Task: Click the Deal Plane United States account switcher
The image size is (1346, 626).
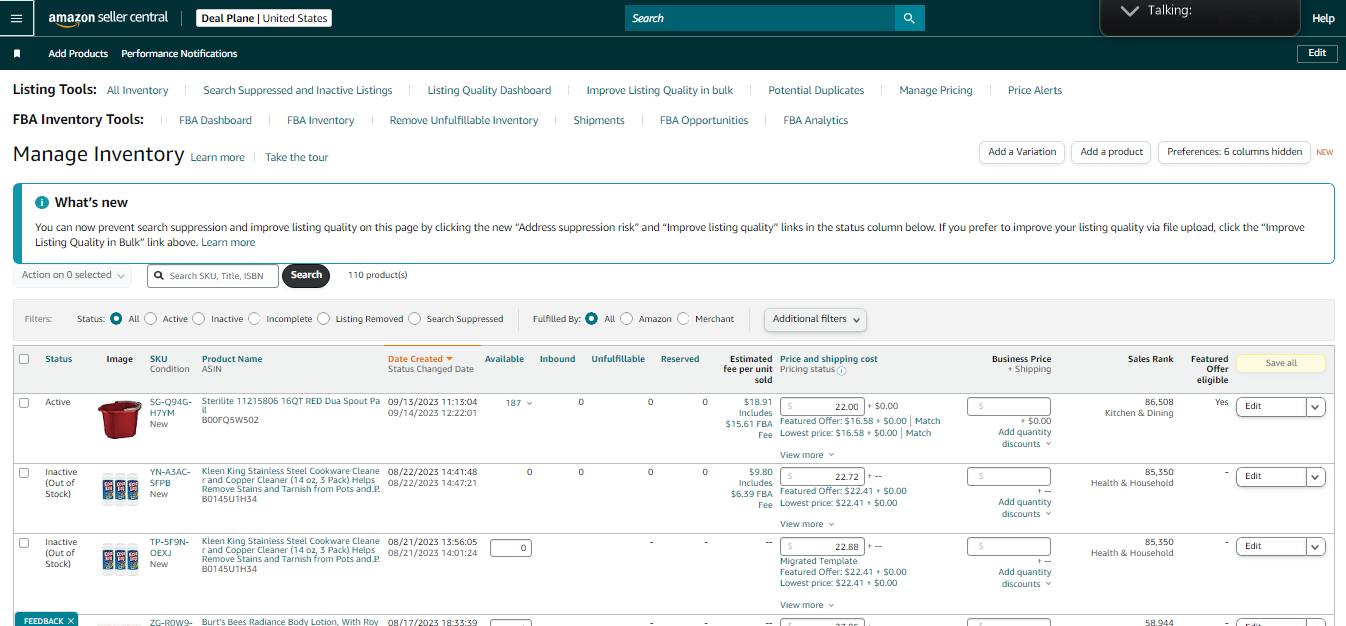Action: [265, 18]
